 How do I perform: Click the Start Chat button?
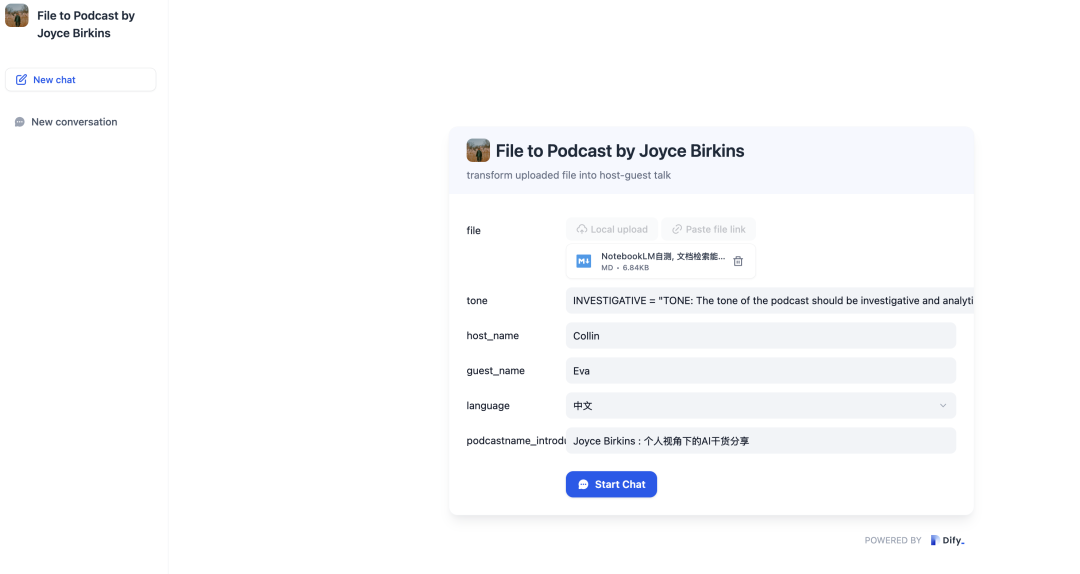[x=611, y=484]
